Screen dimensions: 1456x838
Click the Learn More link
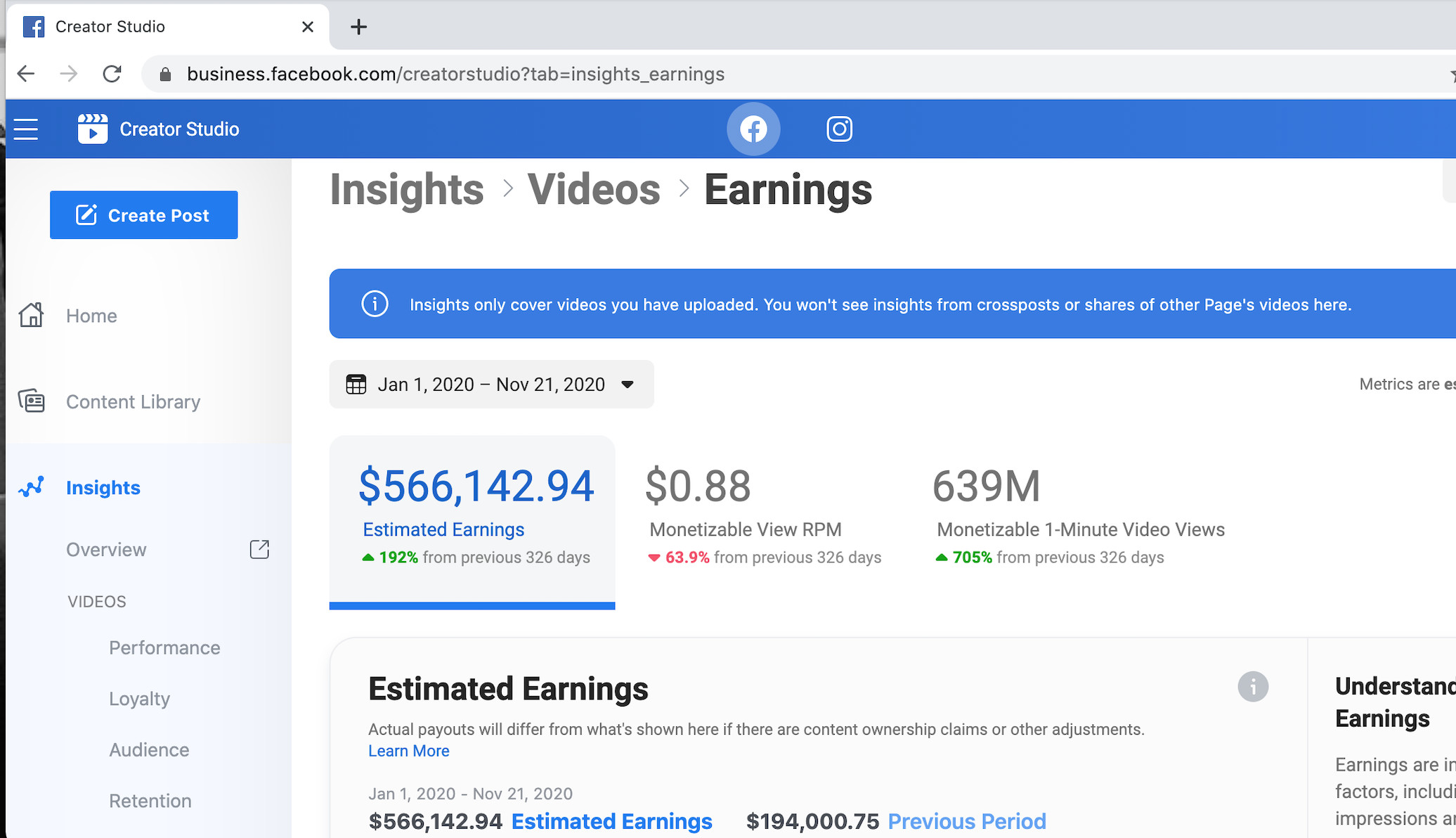[409, 751]
